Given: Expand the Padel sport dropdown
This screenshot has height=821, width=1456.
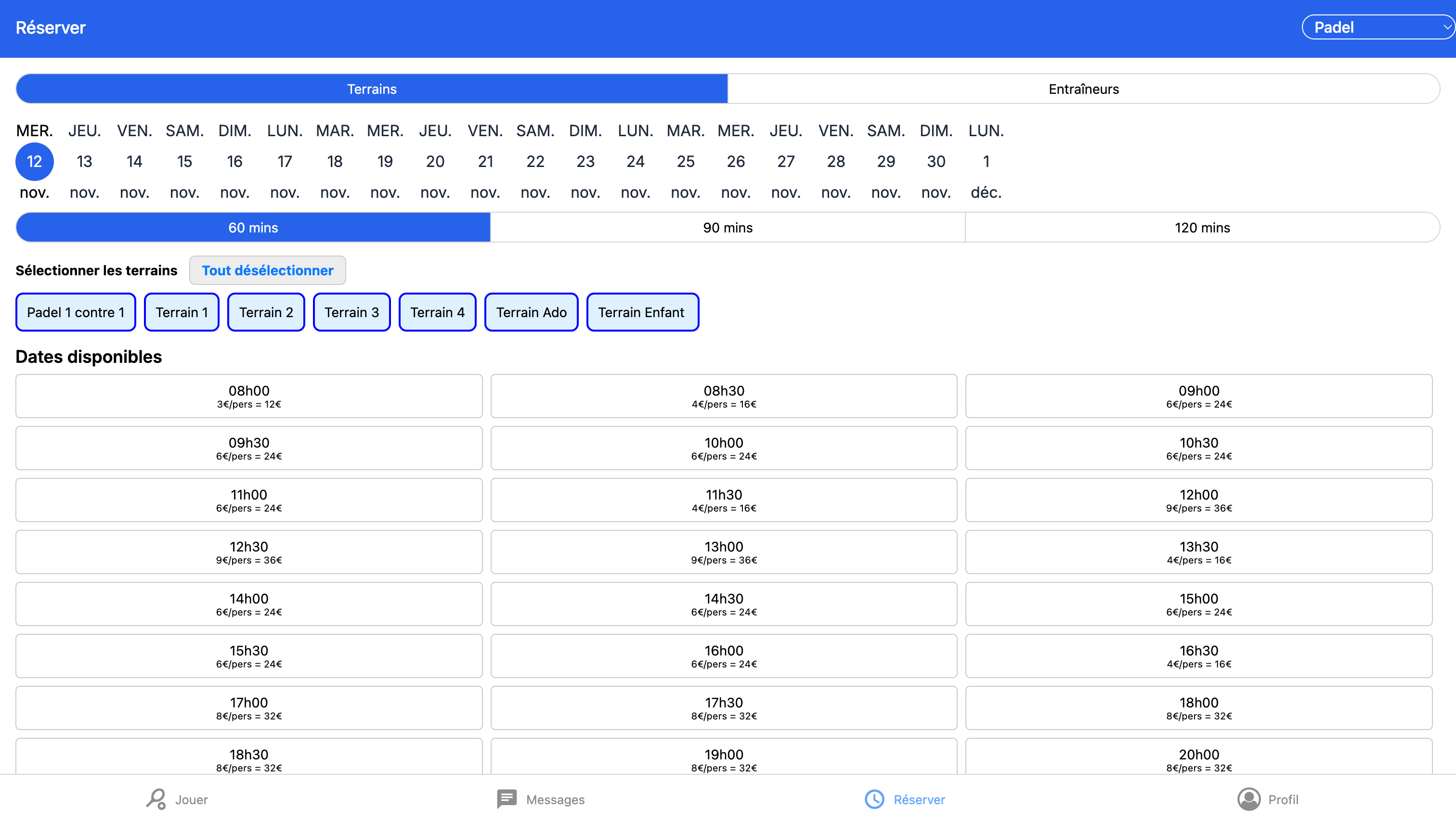Looking at the screenshot, I should (1378, 27).
